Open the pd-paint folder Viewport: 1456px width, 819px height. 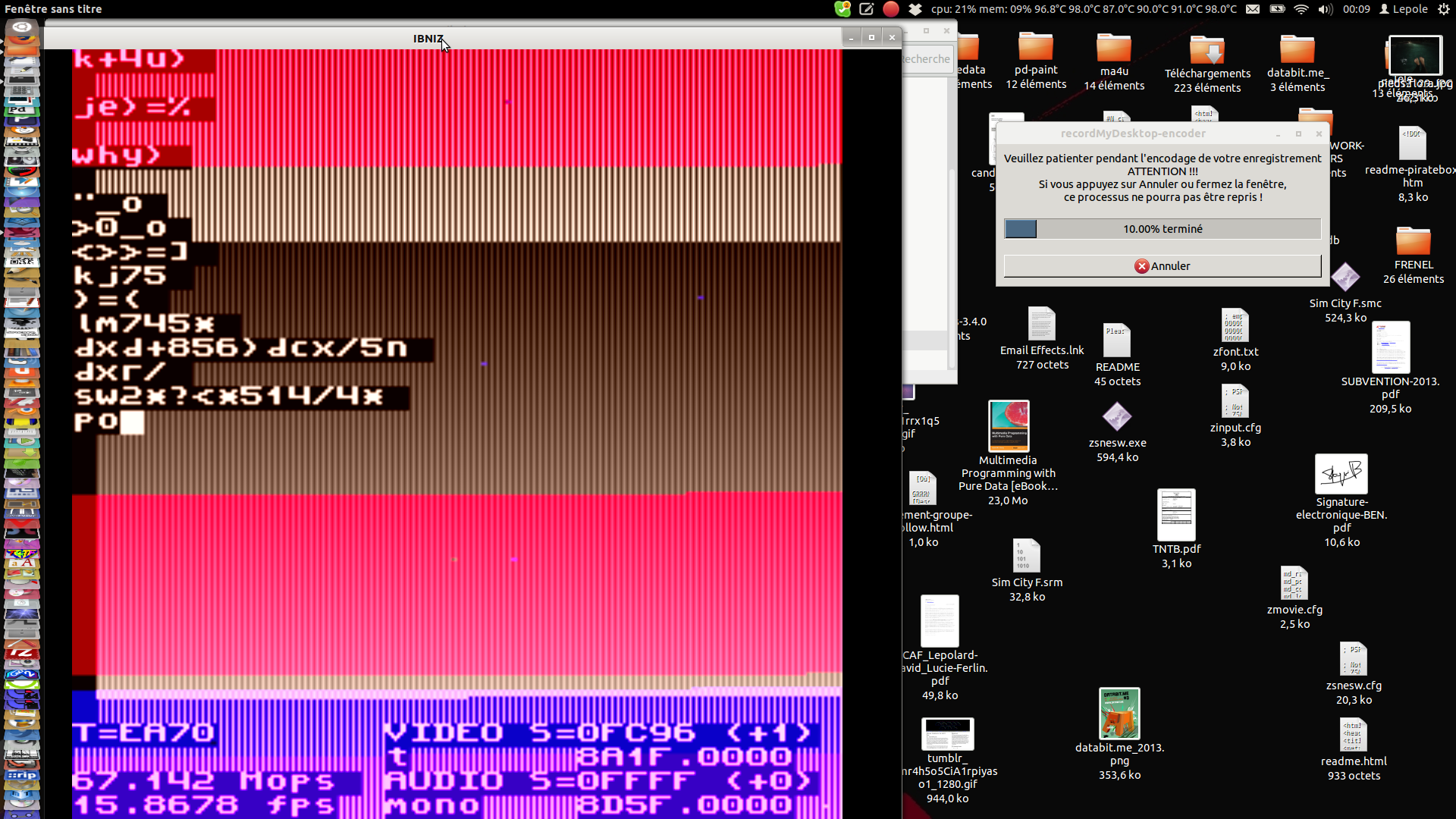pyautogui.click(x=1036, y=47)
